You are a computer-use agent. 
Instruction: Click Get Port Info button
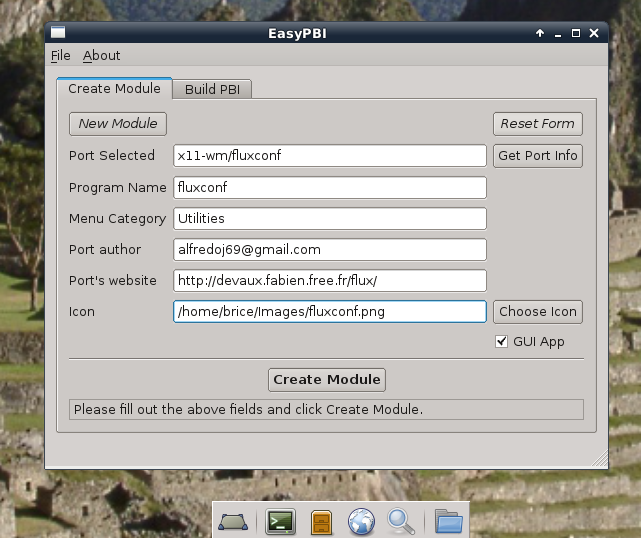pyautogui.click(x=537, y=155)
